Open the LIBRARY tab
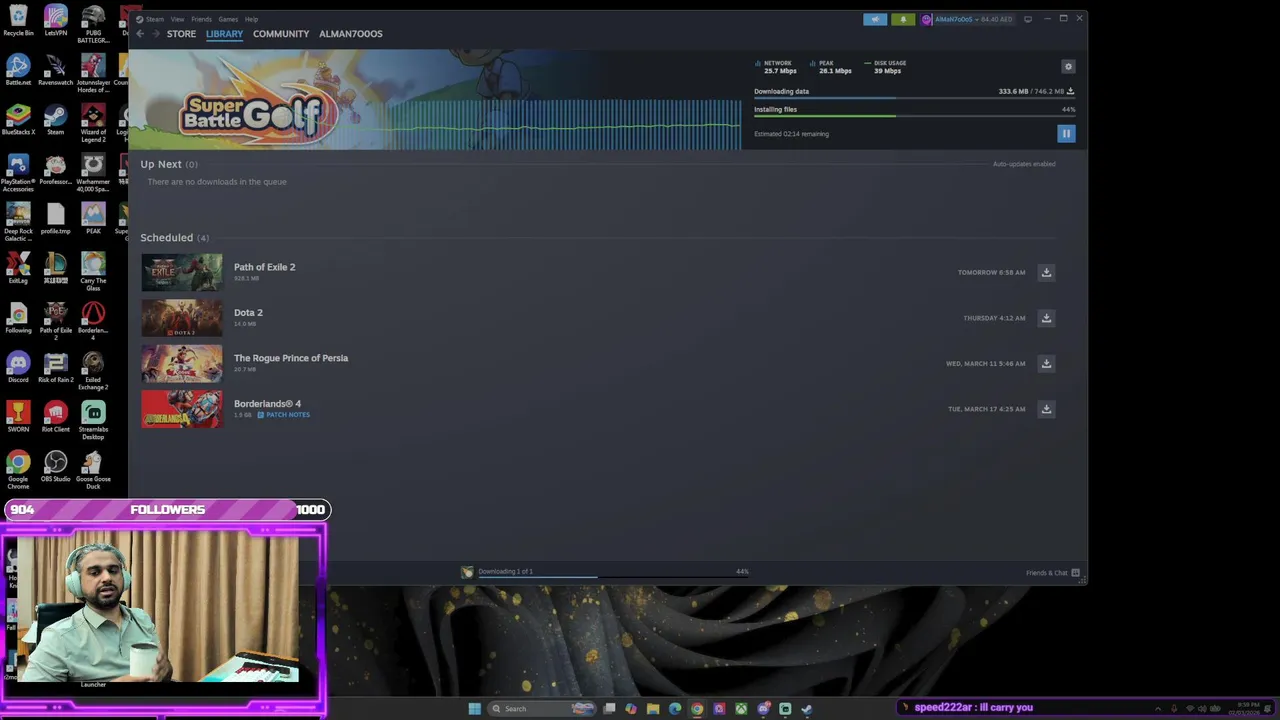This screenshot has height=720, width=1280. click(224, 34)
